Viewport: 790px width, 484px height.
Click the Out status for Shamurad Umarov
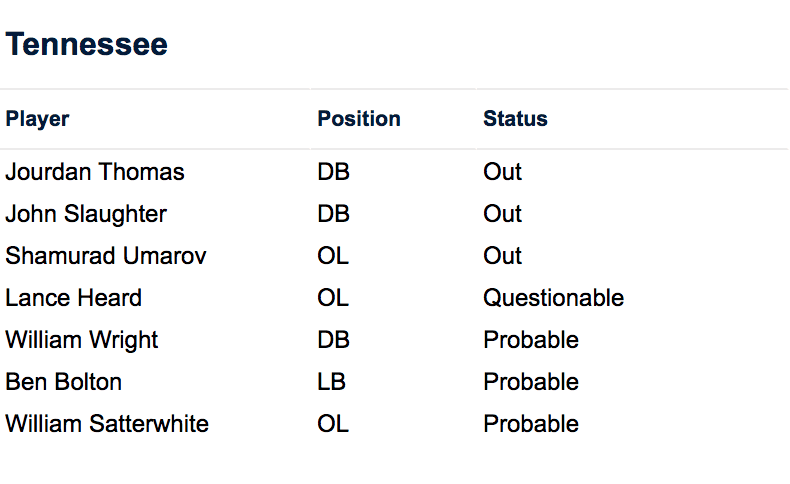[502, 256]
